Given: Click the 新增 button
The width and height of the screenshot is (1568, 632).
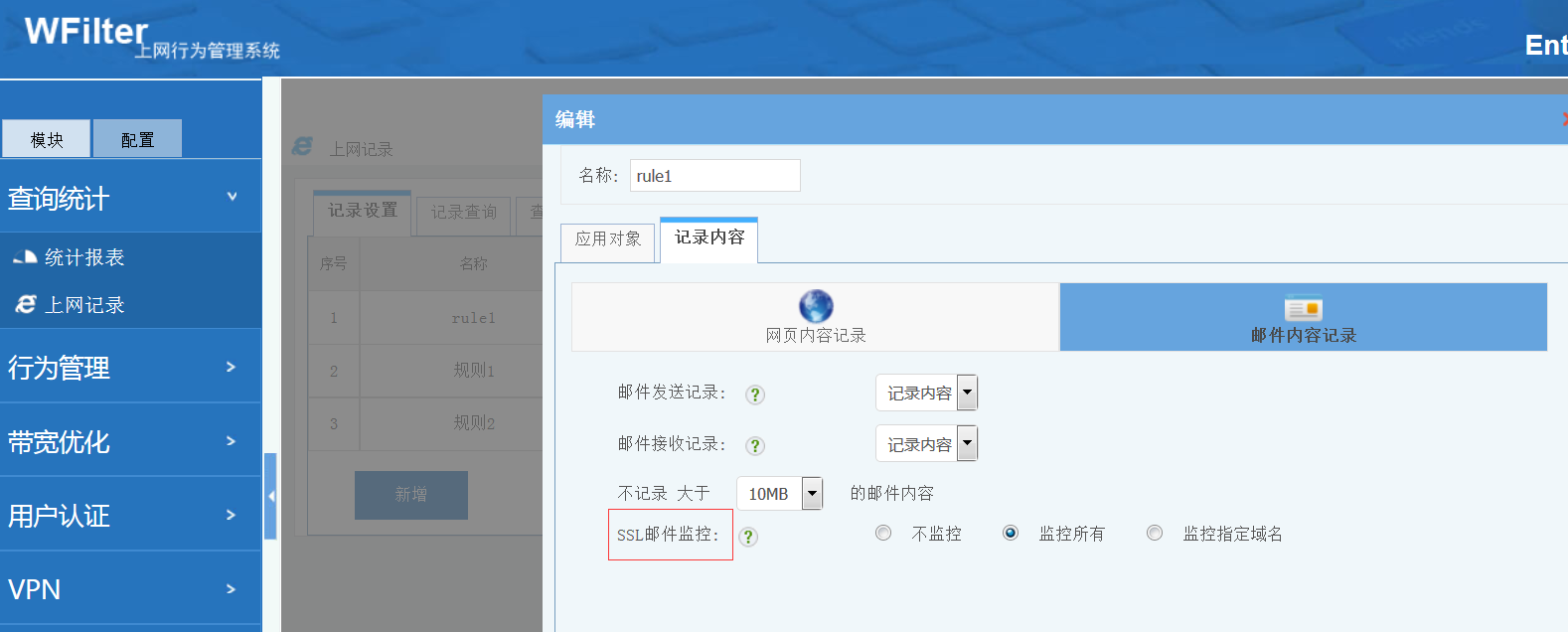Looking at the screenshot, I should tap(410, 495).
